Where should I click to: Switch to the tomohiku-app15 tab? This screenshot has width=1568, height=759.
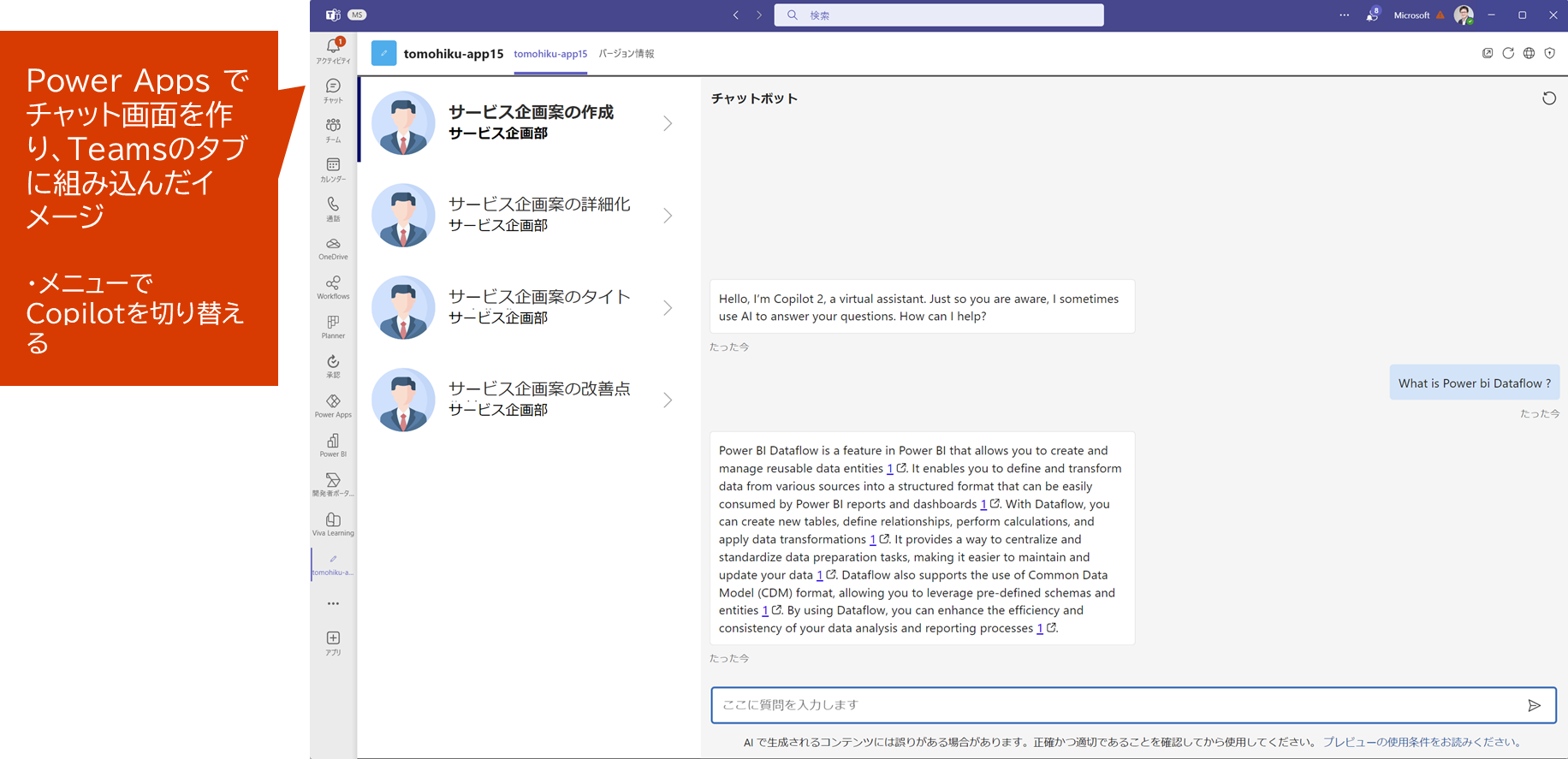click(x=550, y=54)
